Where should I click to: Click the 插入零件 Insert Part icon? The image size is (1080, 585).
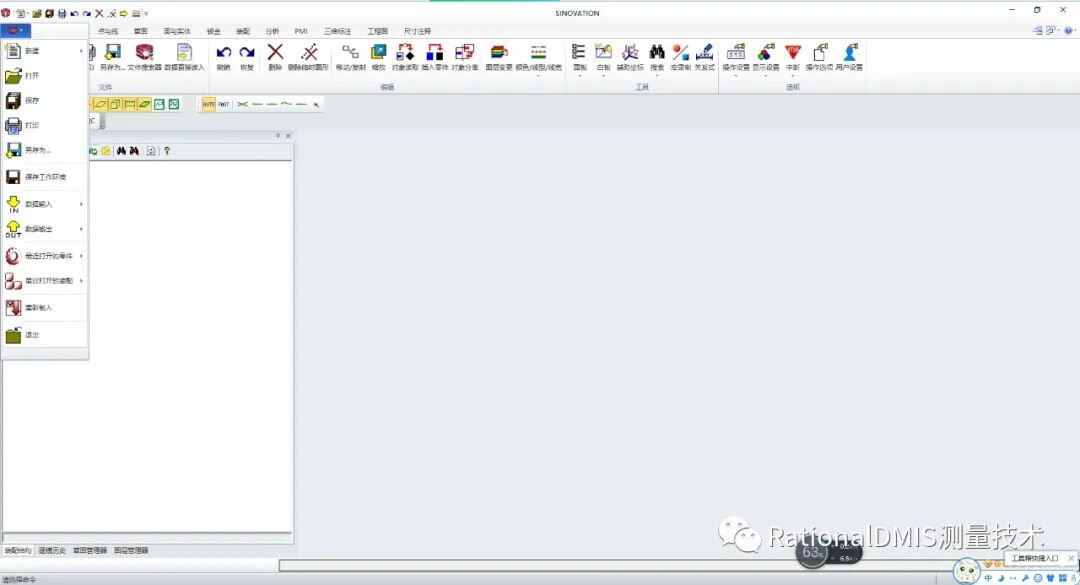point(435,57)
